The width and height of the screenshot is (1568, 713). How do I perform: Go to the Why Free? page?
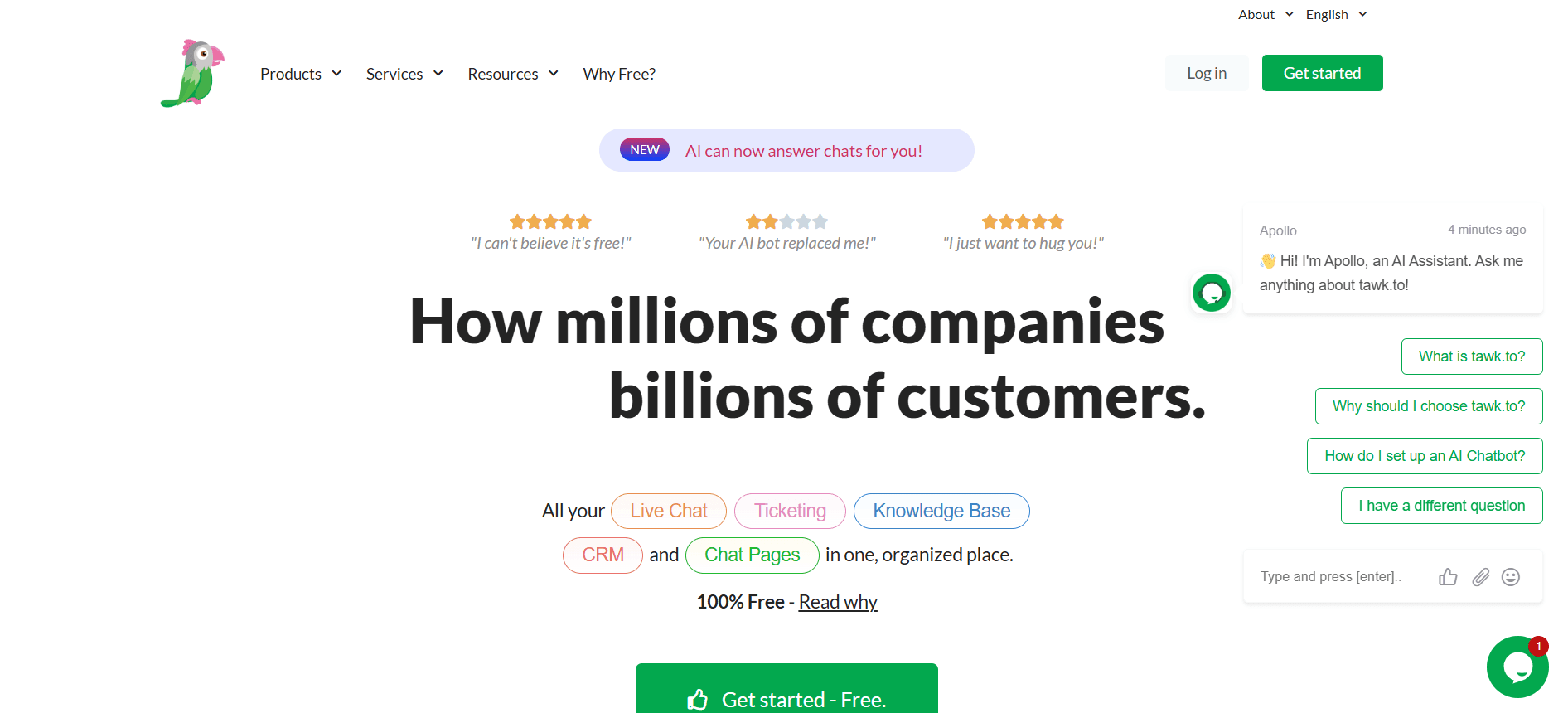coord(619,74)
